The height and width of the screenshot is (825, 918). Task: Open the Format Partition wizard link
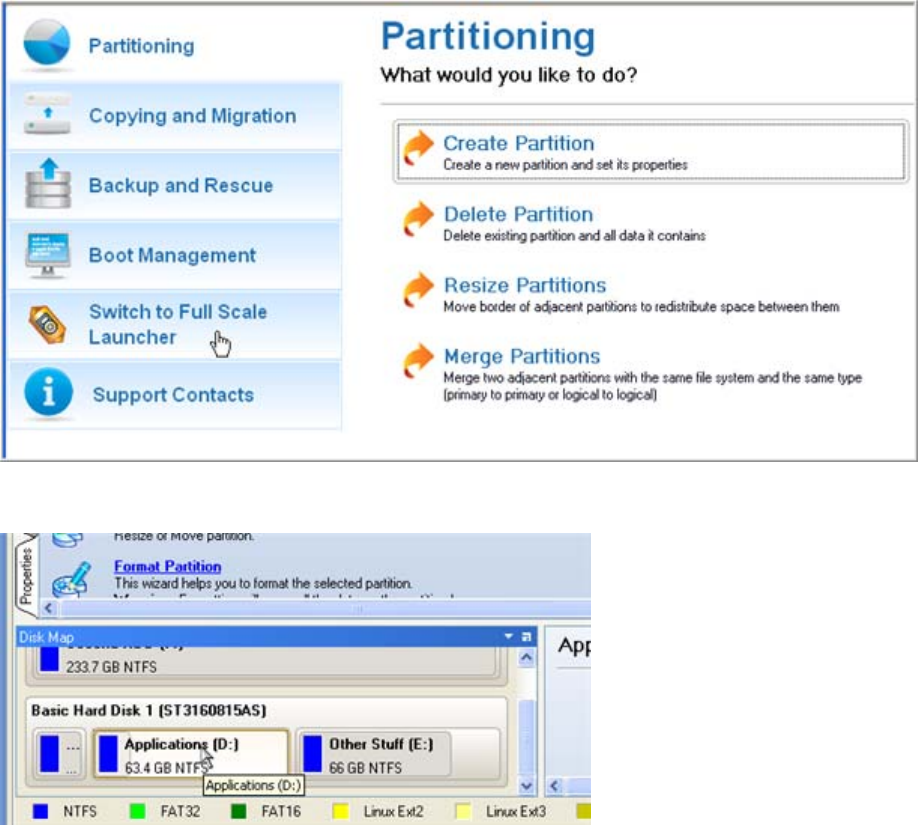pos(167,566)
